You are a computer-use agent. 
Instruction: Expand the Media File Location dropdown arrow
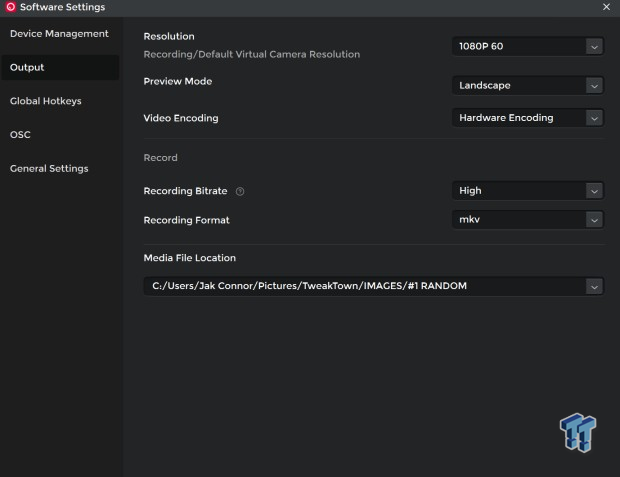coord(594,287)
